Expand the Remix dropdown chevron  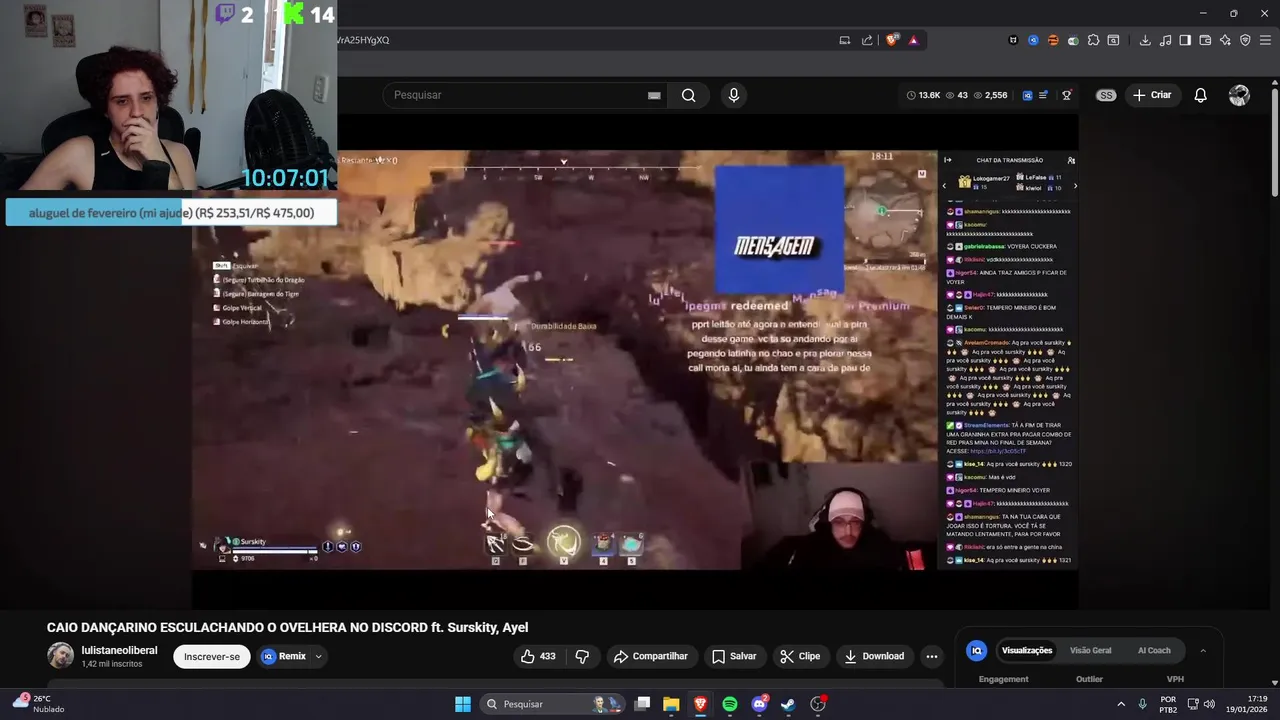tap(319, 656)
